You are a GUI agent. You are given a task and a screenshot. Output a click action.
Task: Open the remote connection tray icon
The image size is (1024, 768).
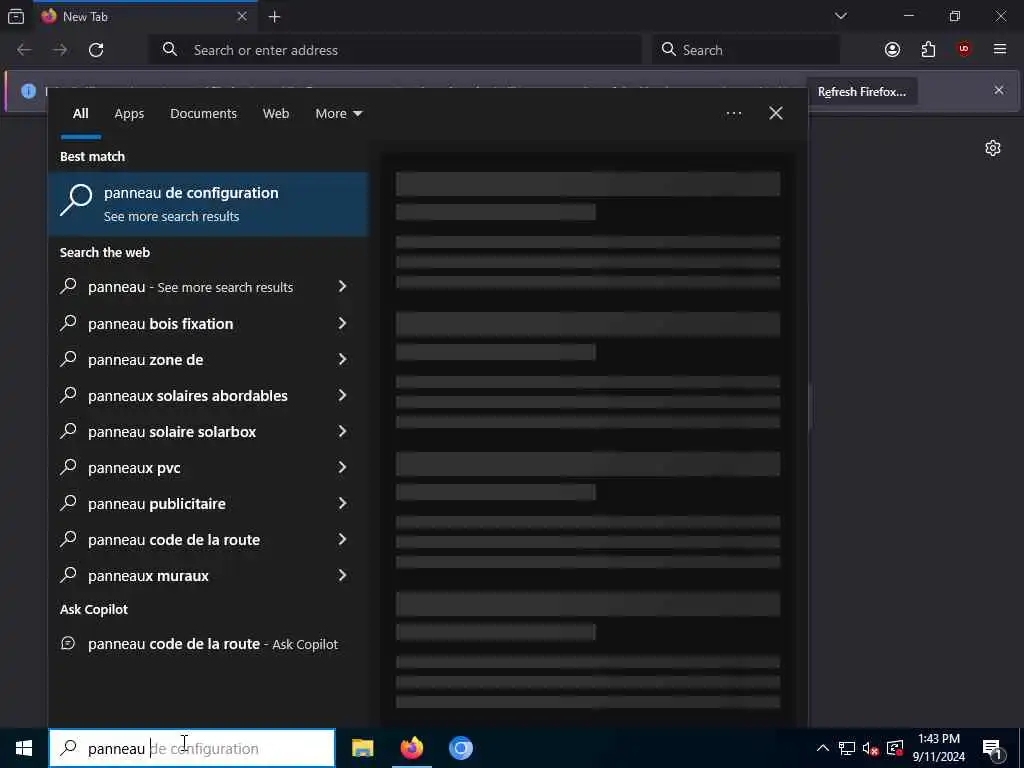click(x=895, y=748)
